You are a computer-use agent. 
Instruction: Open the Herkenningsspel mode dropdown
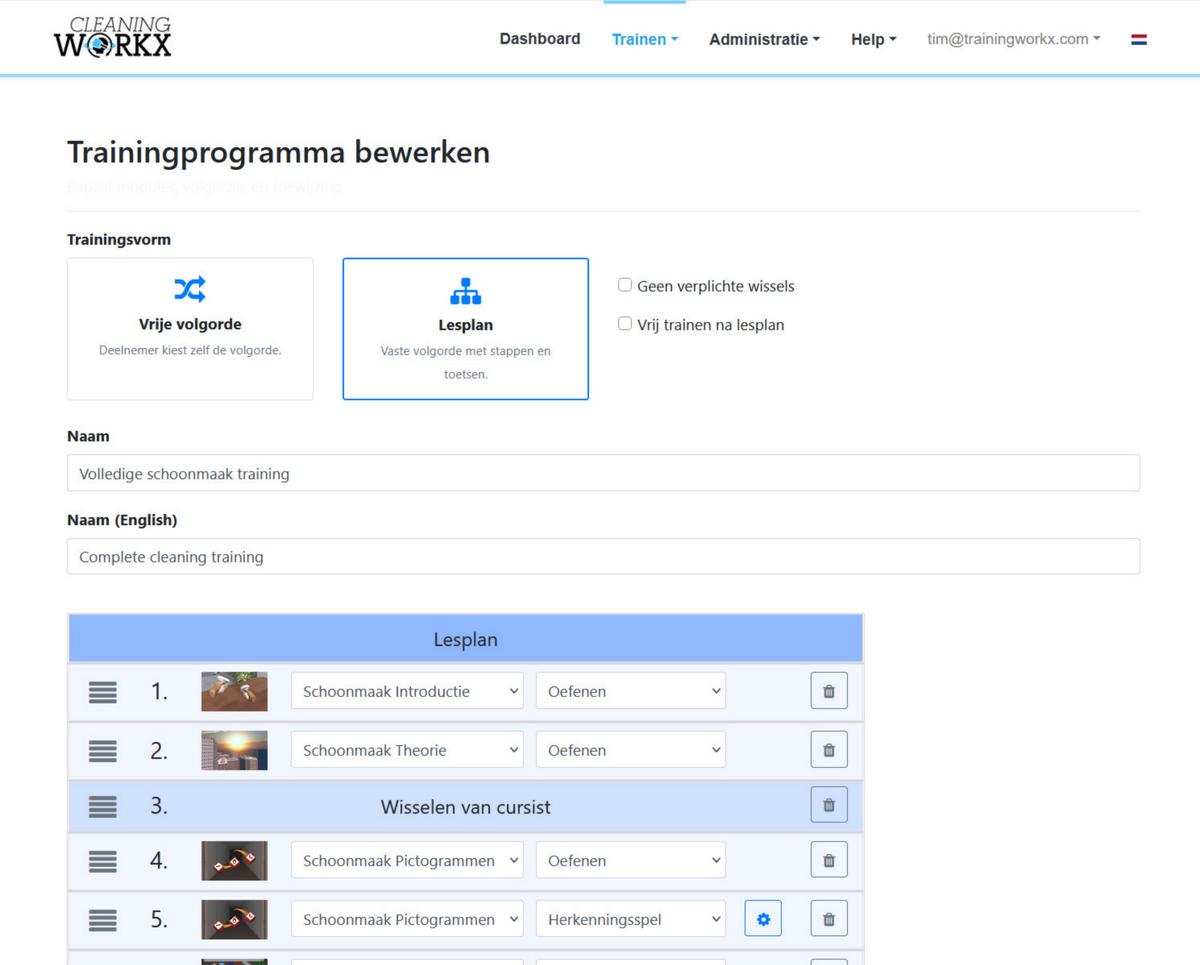[x=631, y=919]
